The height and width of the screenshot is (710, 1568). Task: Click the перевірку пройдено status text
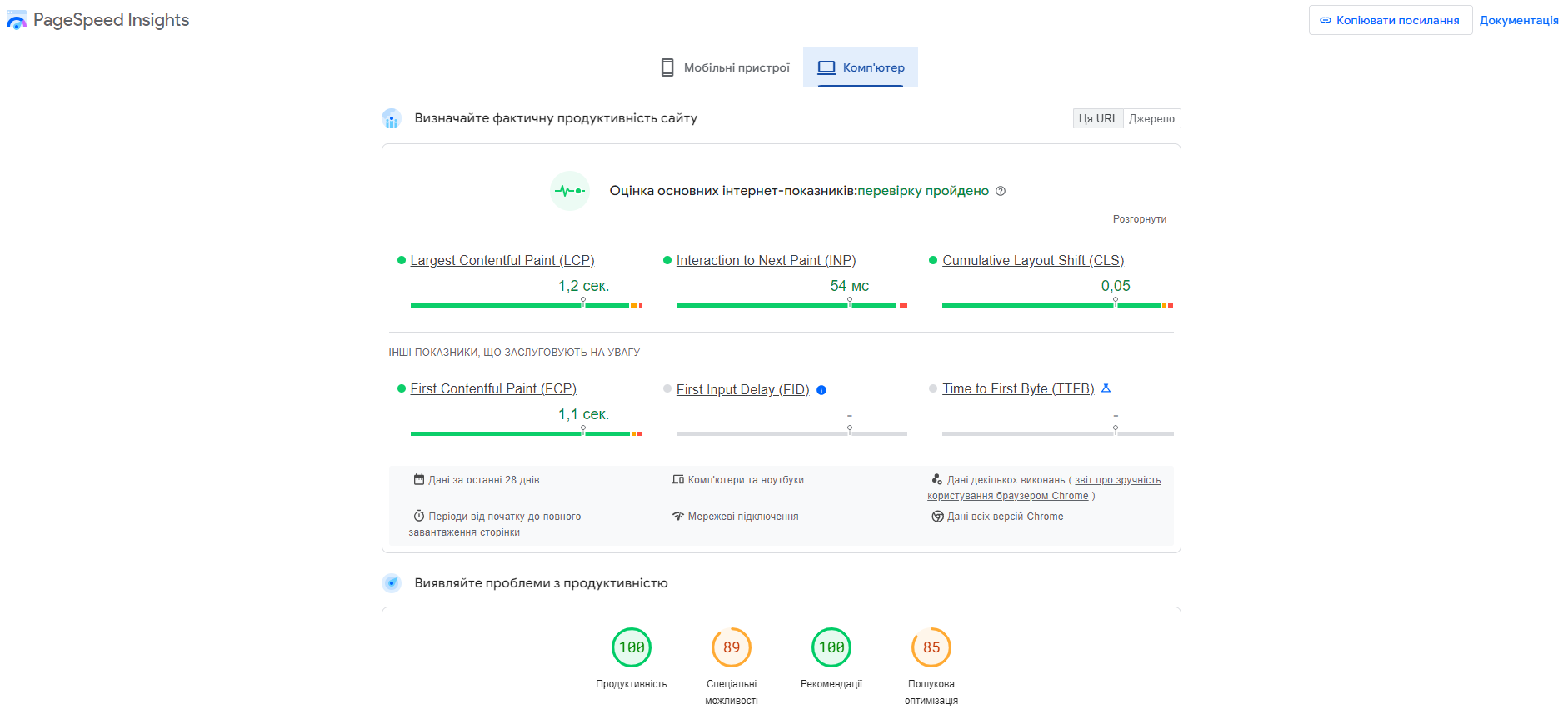923,191
